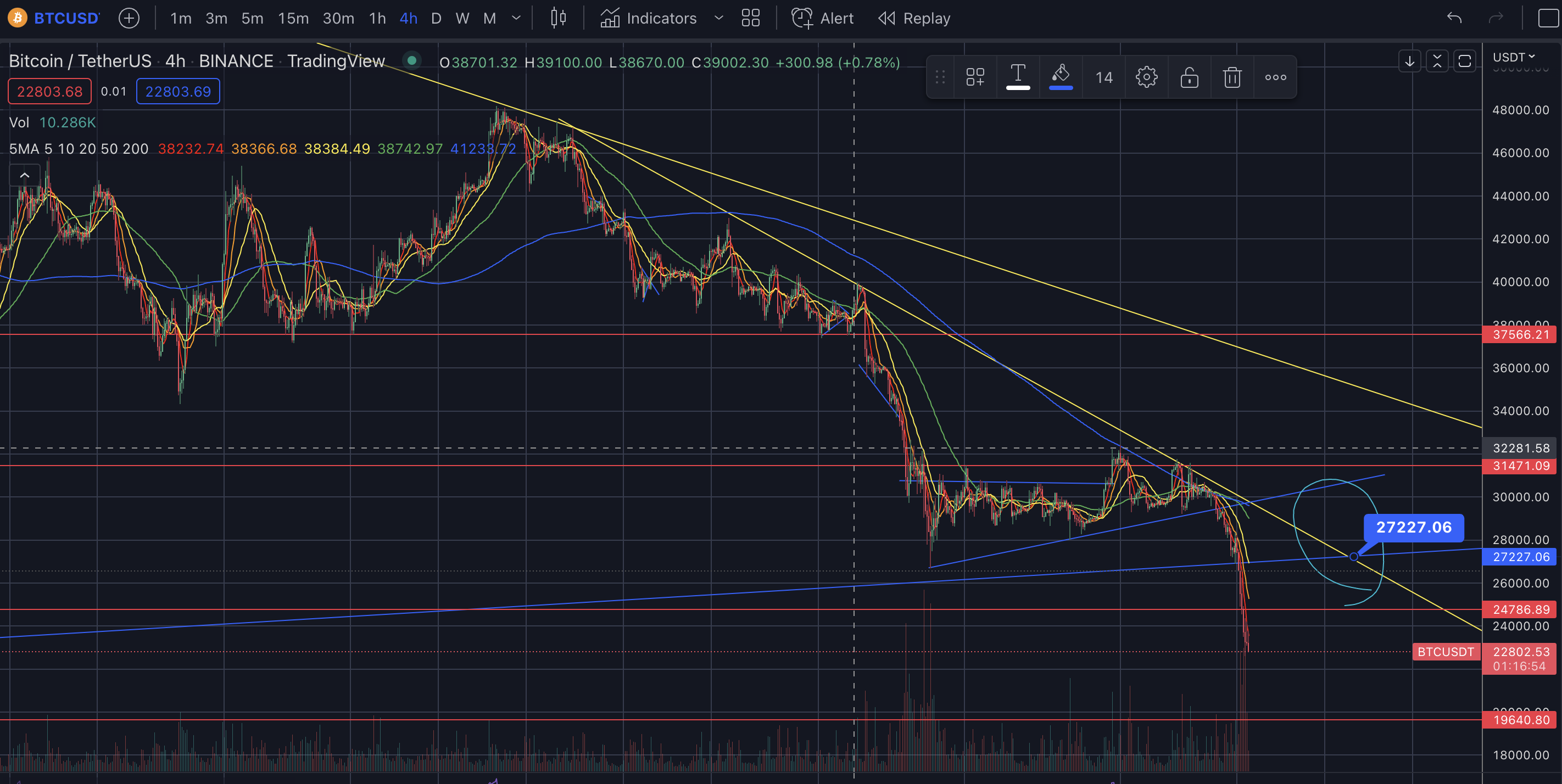Image resolution: width=1562 pixels, height=784 pixels.
Task: Open the candlestick chart style selector
Action: (558, 18)
